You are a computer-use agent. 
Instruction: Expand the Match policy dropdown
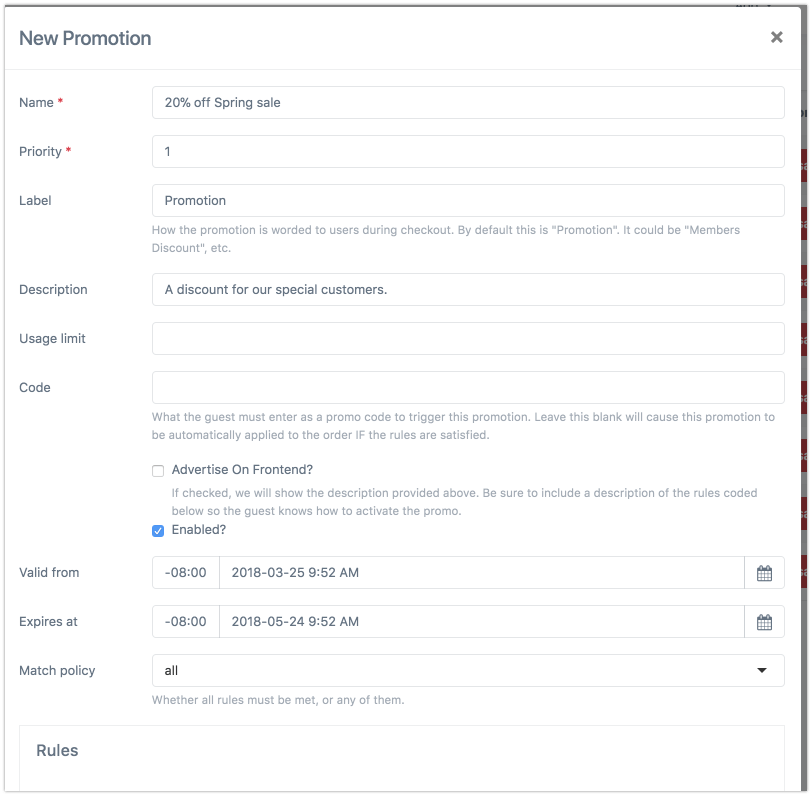pos(468,671)
